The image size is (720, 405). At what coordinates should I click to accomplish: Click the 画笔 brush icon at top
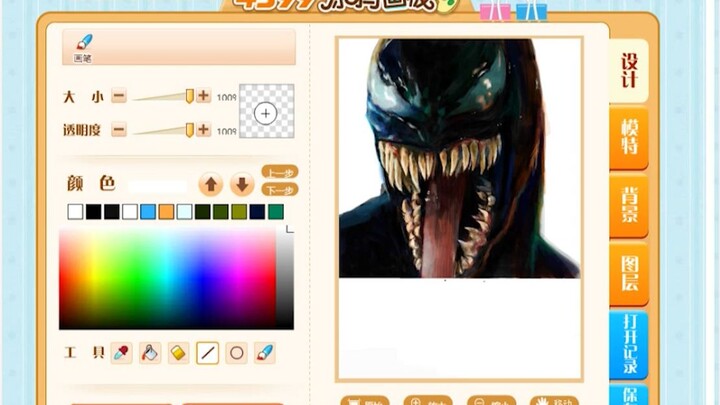[x=83, y=48]
